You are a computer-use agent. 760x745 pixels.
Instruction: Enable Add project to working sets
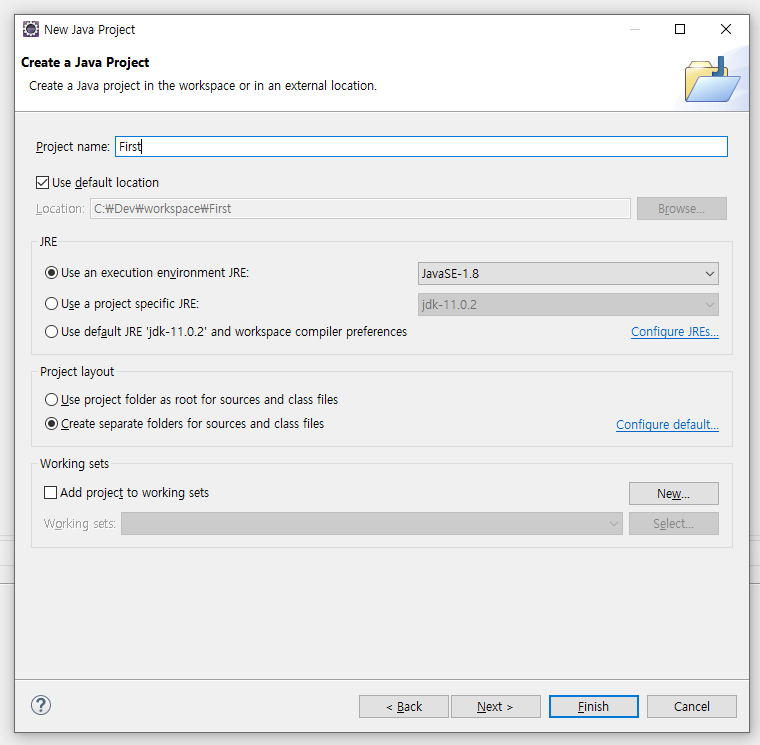click(51, 492)
